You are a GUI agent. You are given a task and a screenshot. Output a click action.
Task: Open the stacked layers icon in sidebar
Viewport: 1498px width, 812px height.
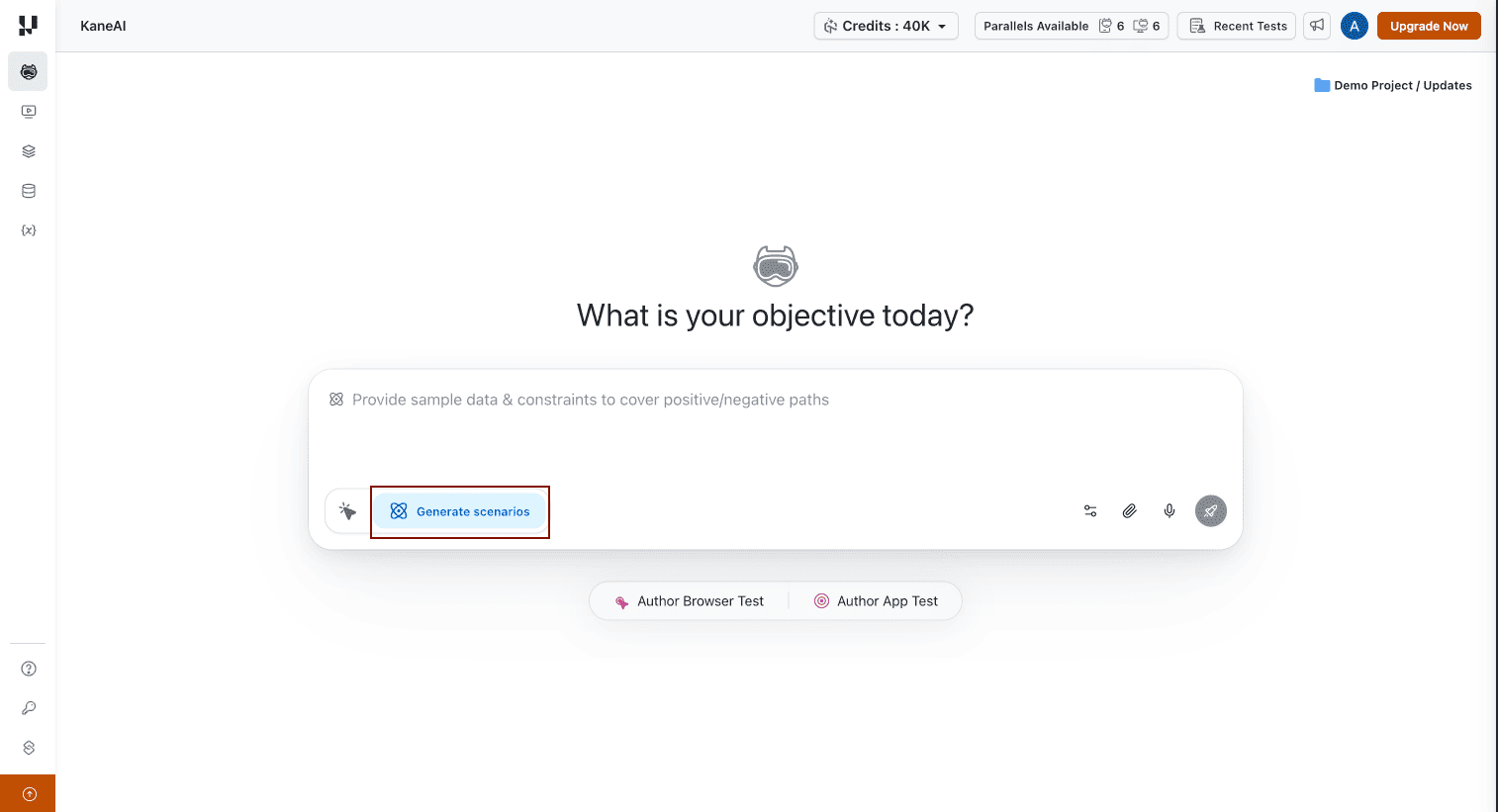29,151
